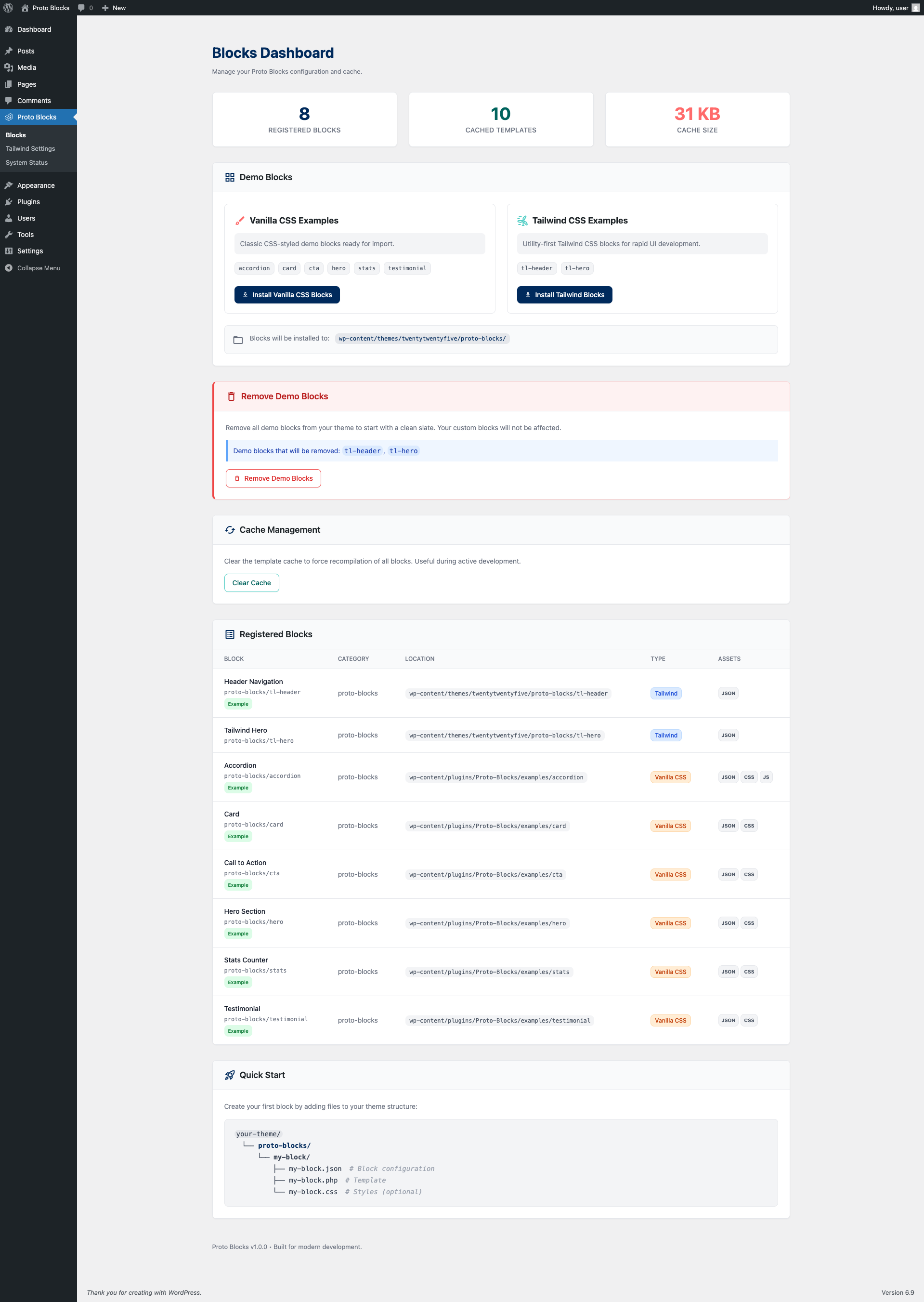Click the Clear Cache button
Image resolution: width=924 pixels, height=1302 pixels.
(251, 583)
